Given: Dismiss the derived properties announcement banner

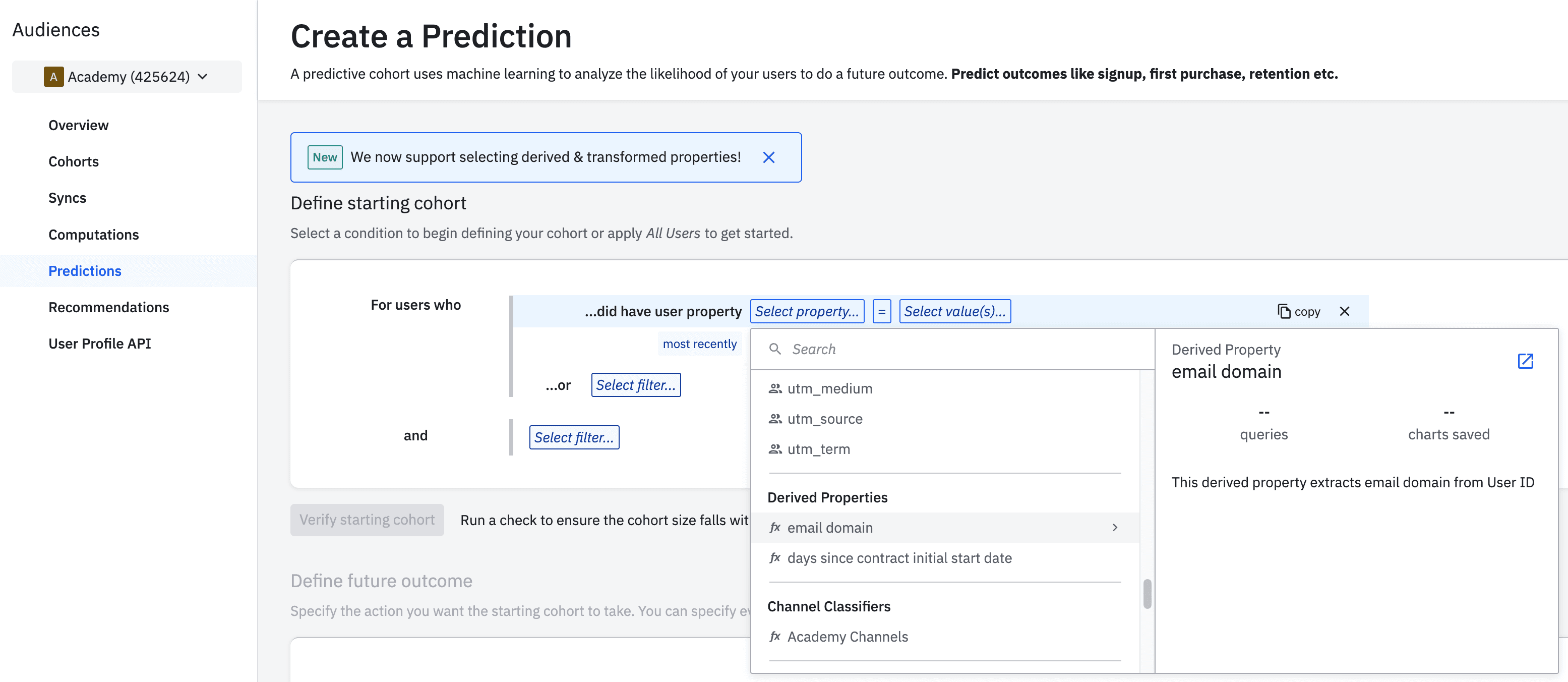Looking at the screenshot, I should [x=769, y=158].
